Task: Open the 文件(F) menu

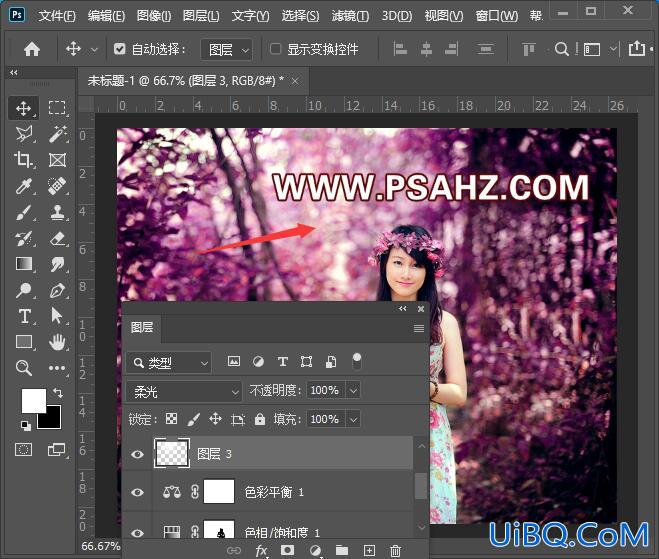Action: tap(57, 16)
